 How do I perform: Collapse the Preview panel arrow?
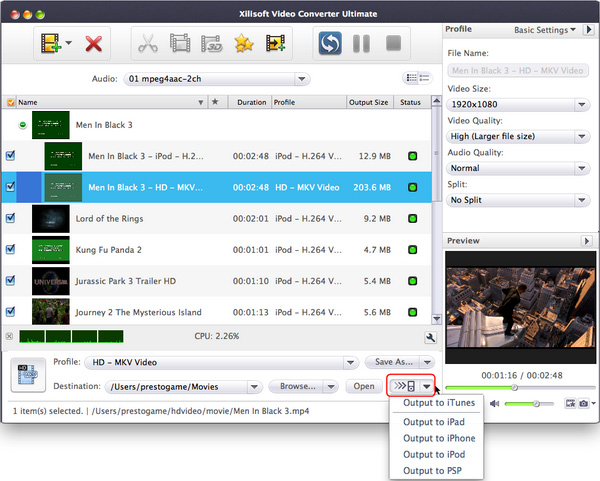[587, 241]
